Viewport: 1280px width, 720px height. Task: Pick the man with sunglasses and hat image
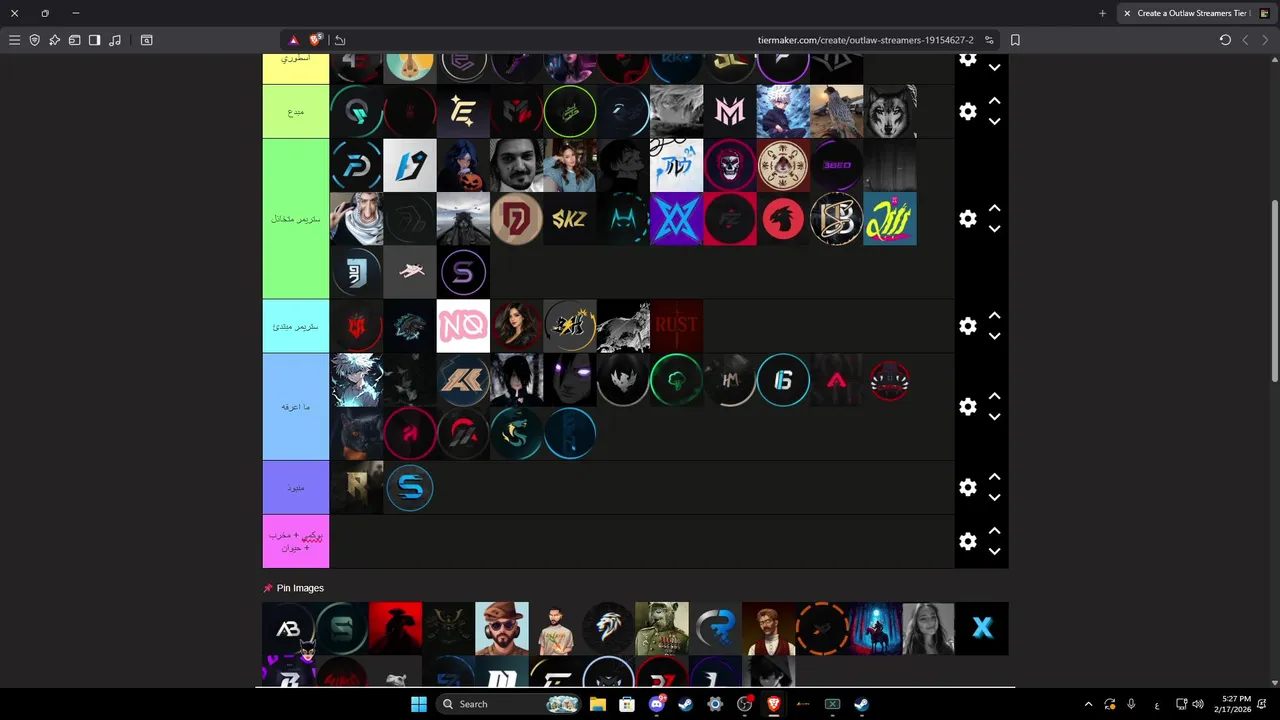pyautogui.click(x=502, y=628)
